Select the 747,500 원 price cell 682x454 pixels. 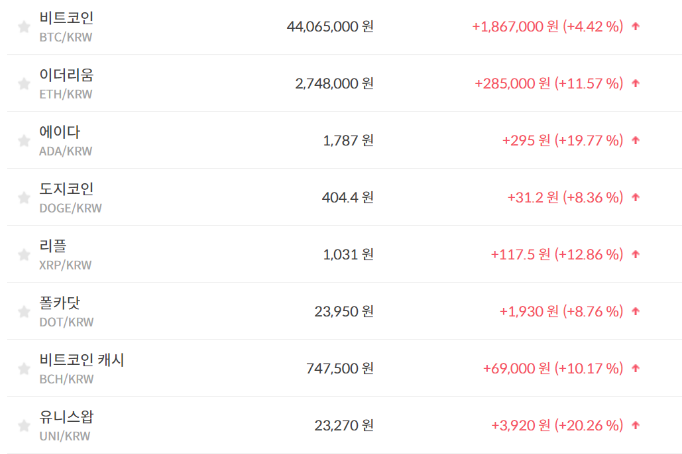[340, 369]
